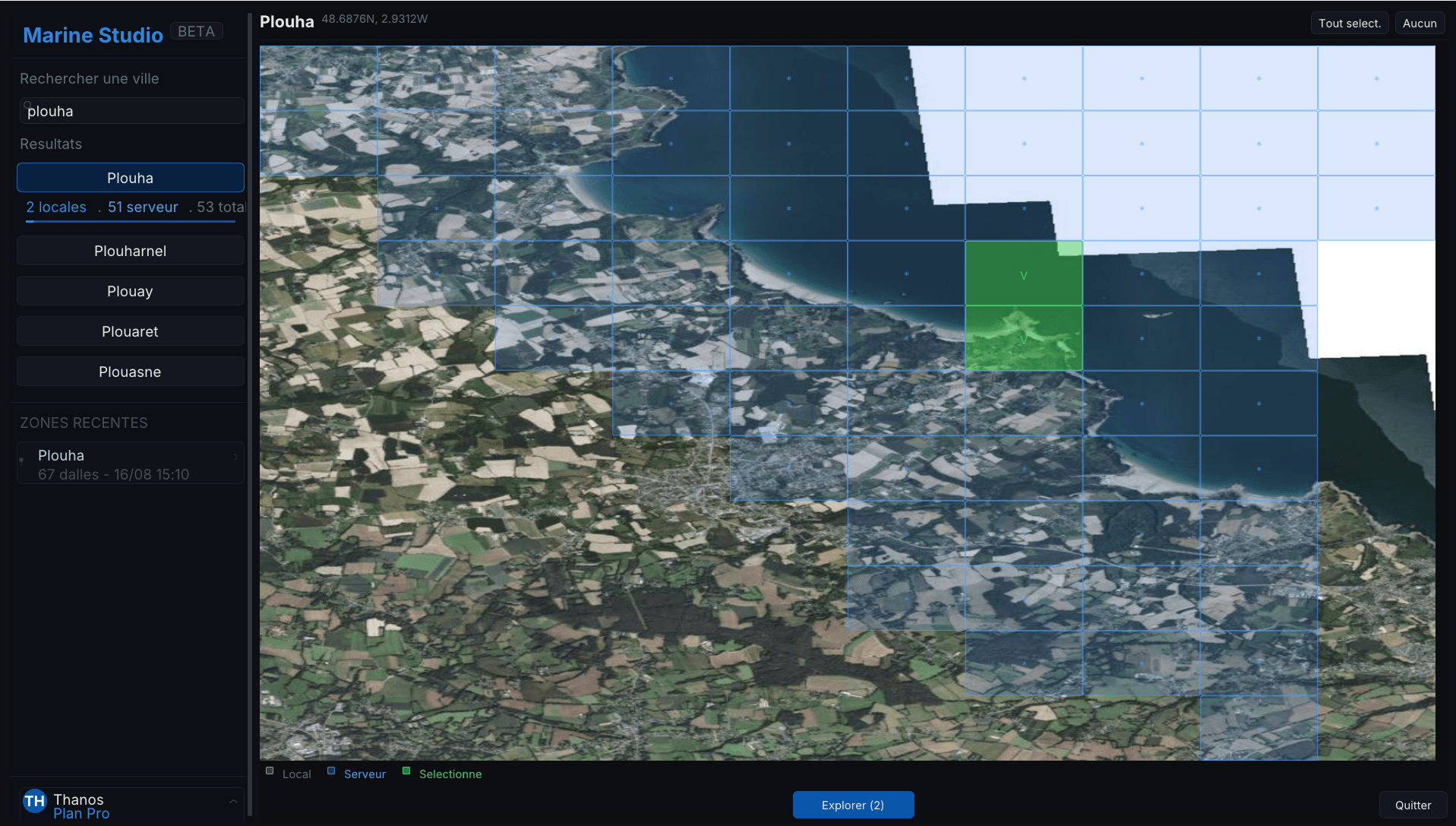
Task: Click the '51 serveur' count
Action: pyautogui.click(x=143, y=207)
